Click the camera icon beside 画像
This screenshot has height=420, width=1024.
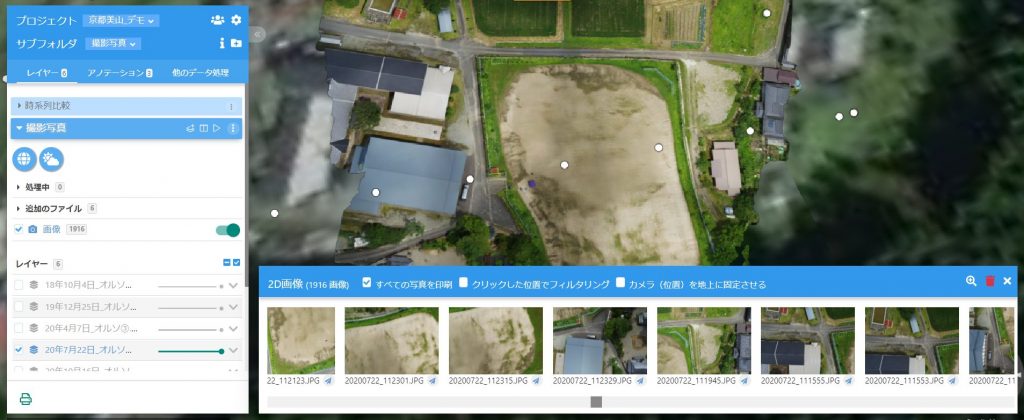33,229
